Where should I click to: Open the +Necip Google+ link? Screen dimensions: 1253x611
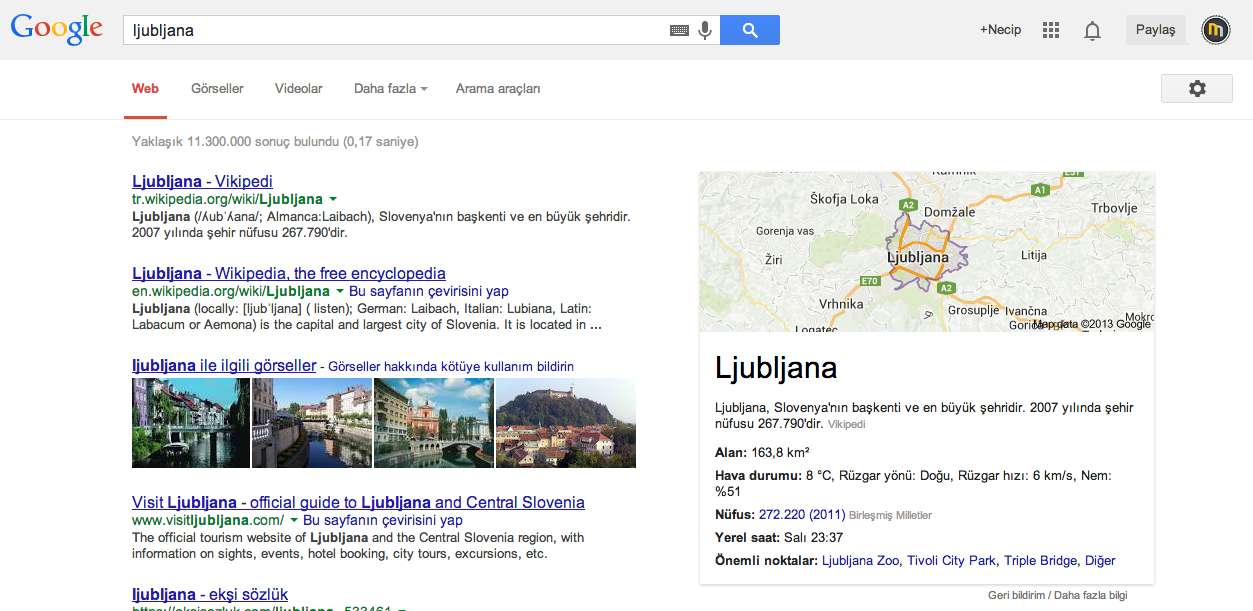[x=1000, y=30]
